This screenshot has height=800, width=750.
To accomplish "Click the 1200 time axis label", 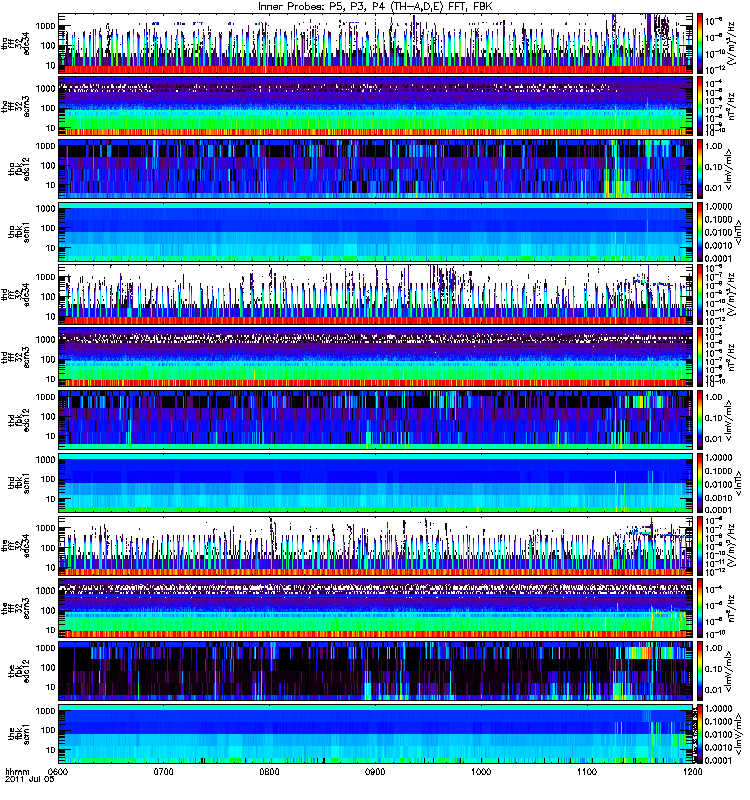I will point(692,771).
